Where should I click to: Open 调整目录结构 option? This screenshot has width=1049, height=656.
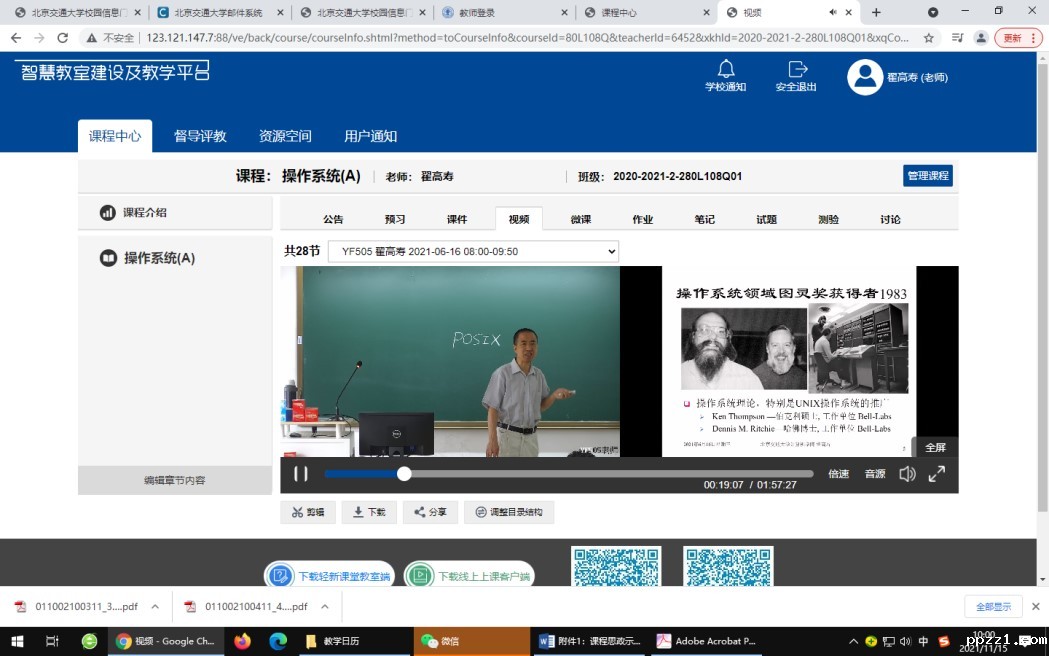point(508,512)
